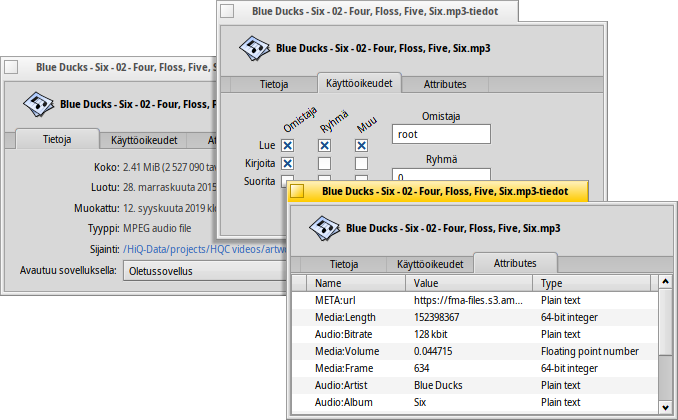This screenshot has height=420, width=678.
Task: Click the MP3 file icon in the leftmost window
Action: pos(38,102)
